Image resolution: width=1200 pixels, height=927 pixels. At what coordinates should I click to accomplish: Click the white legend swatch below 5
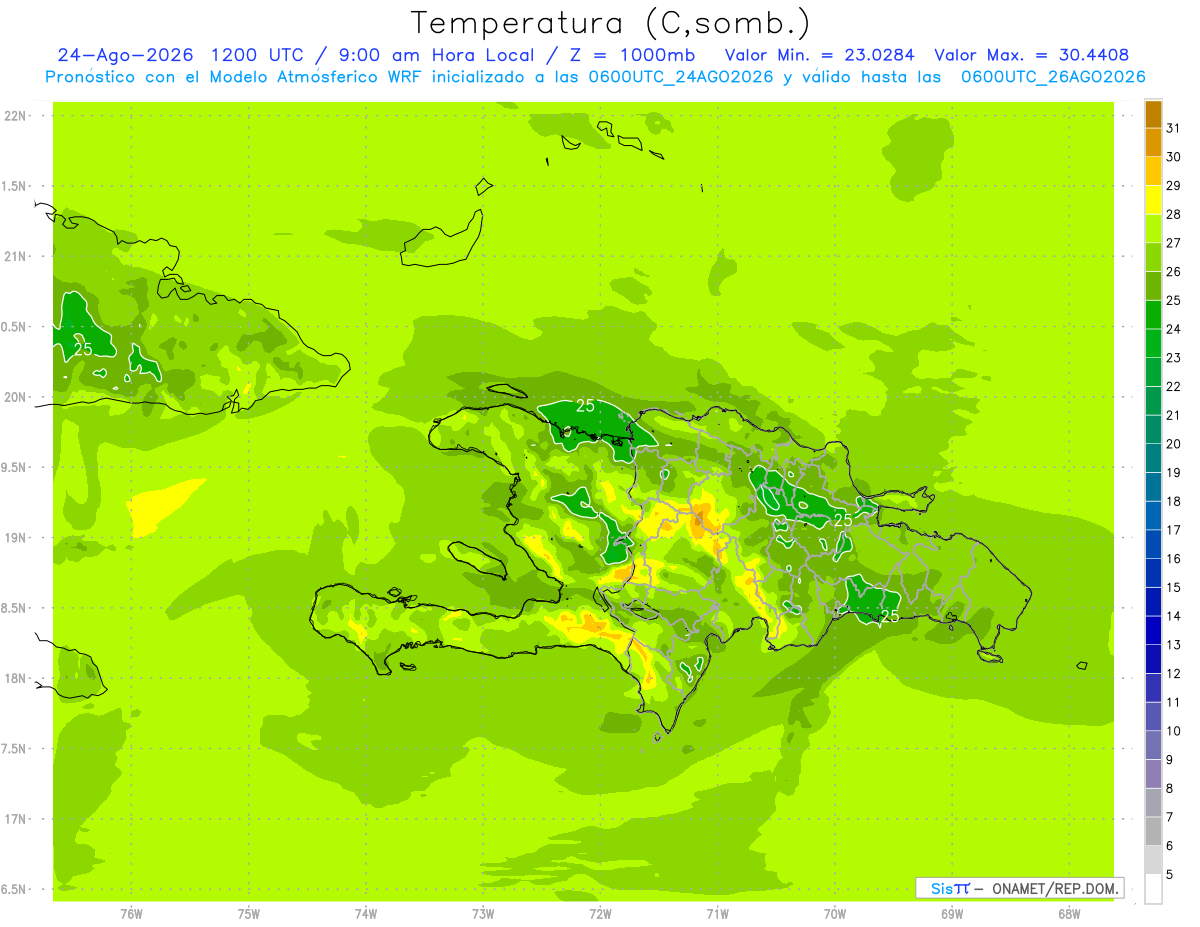[x=1153, y=889]
